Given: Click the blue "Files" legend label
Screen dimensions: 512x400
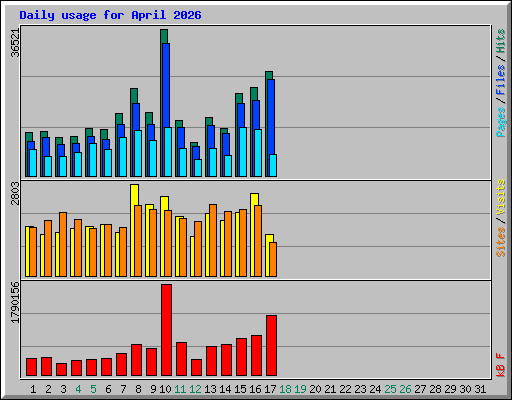Looking at the screenshot, I should [501, 80].
